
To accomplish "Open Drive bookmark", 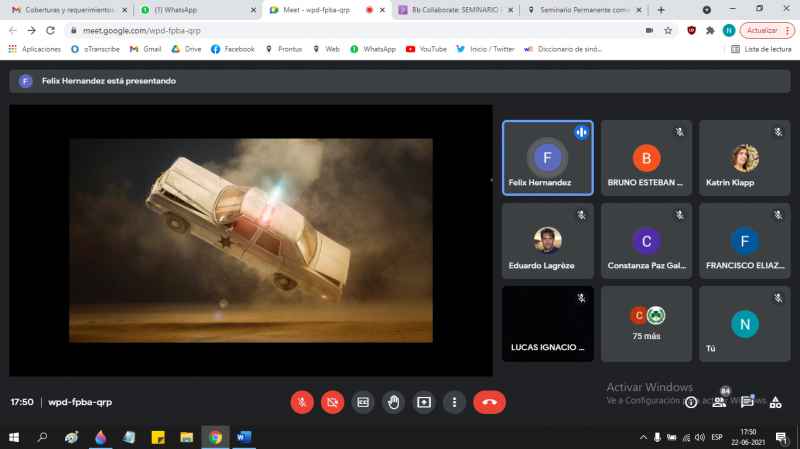I will pyautogui.click(x=186, y=49).
